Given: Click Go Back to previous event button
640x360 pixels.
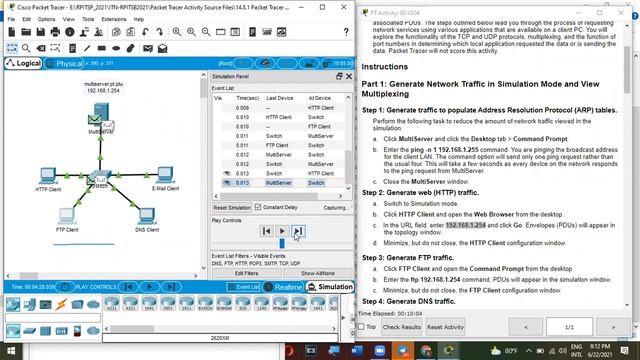Looking at the screenshot, I should tap(266, 231).
